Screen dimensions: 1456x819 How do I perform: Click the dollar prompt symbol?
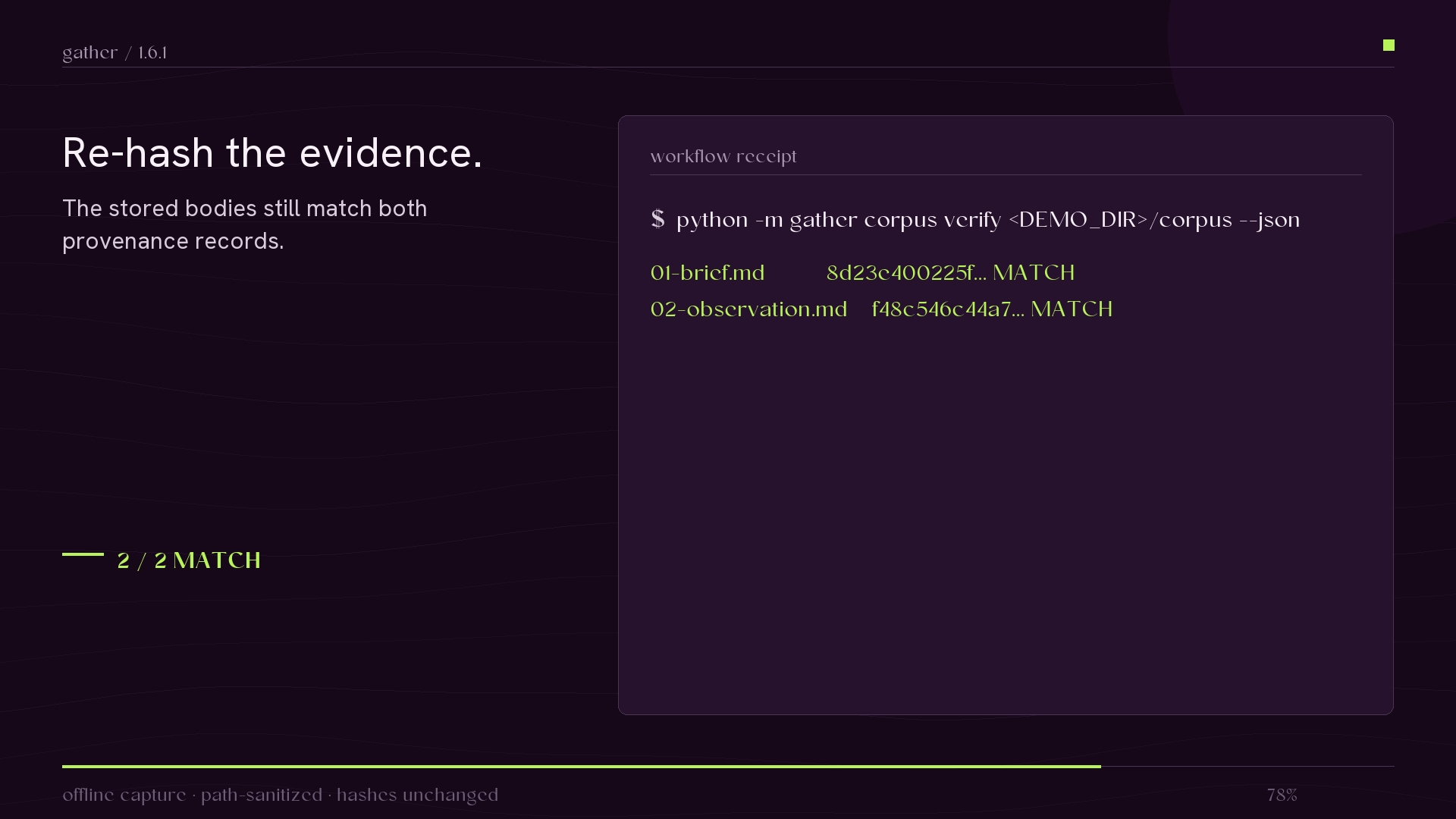[x=657, y=220]
